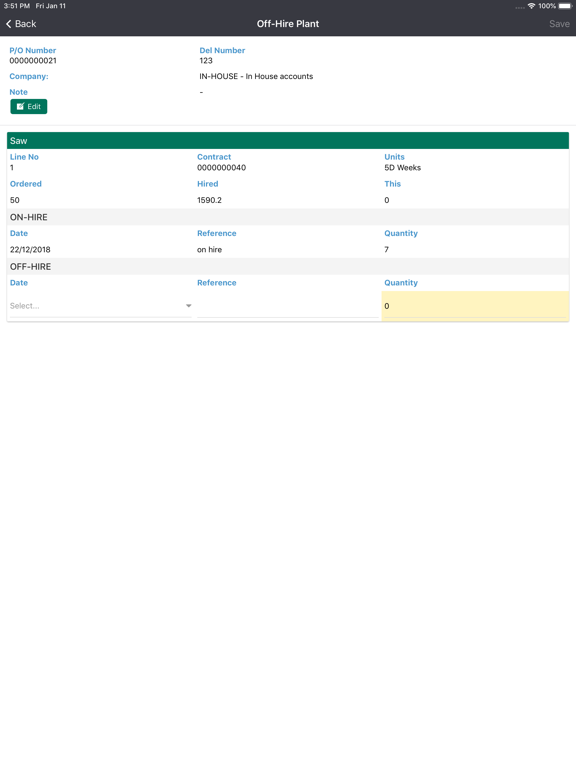Check the battery indicator icon
Screen dimensions: 576x768
tap(565, 6)
